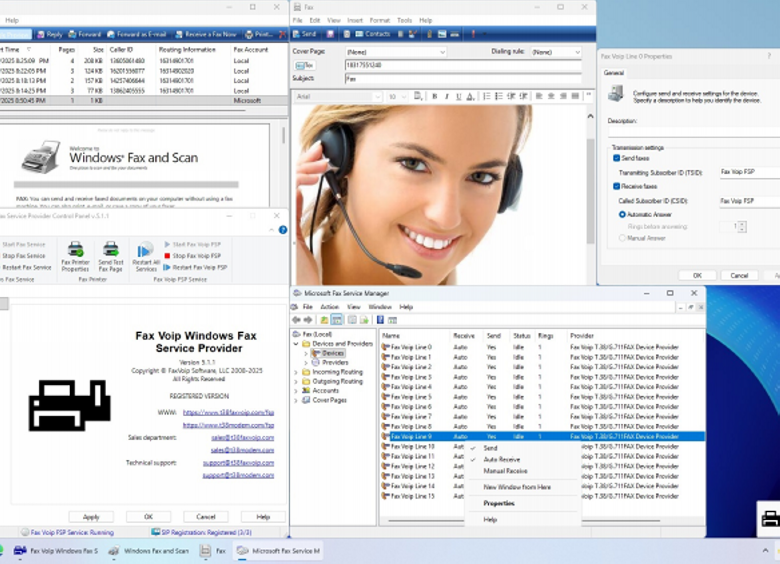Expand the Cover Pages tree node
This screenshot has height=564, width=780.
(x=296, y=400)
